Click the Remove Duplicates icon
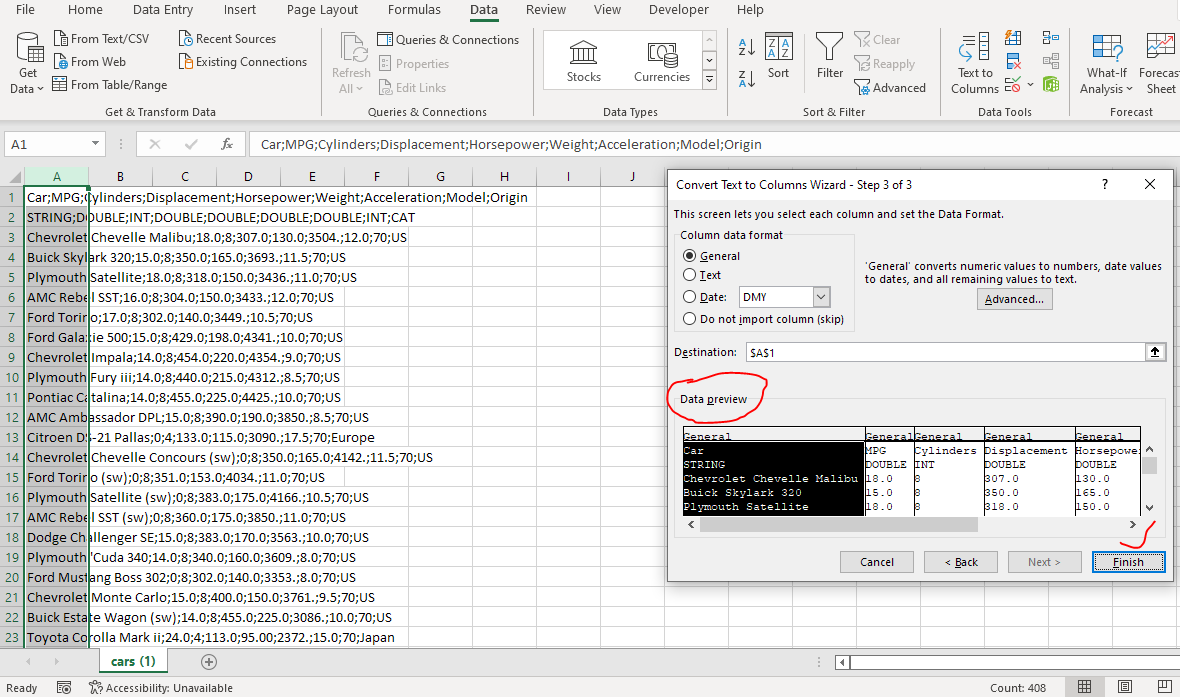1180x697 pixels. (x=1013, y=60)
